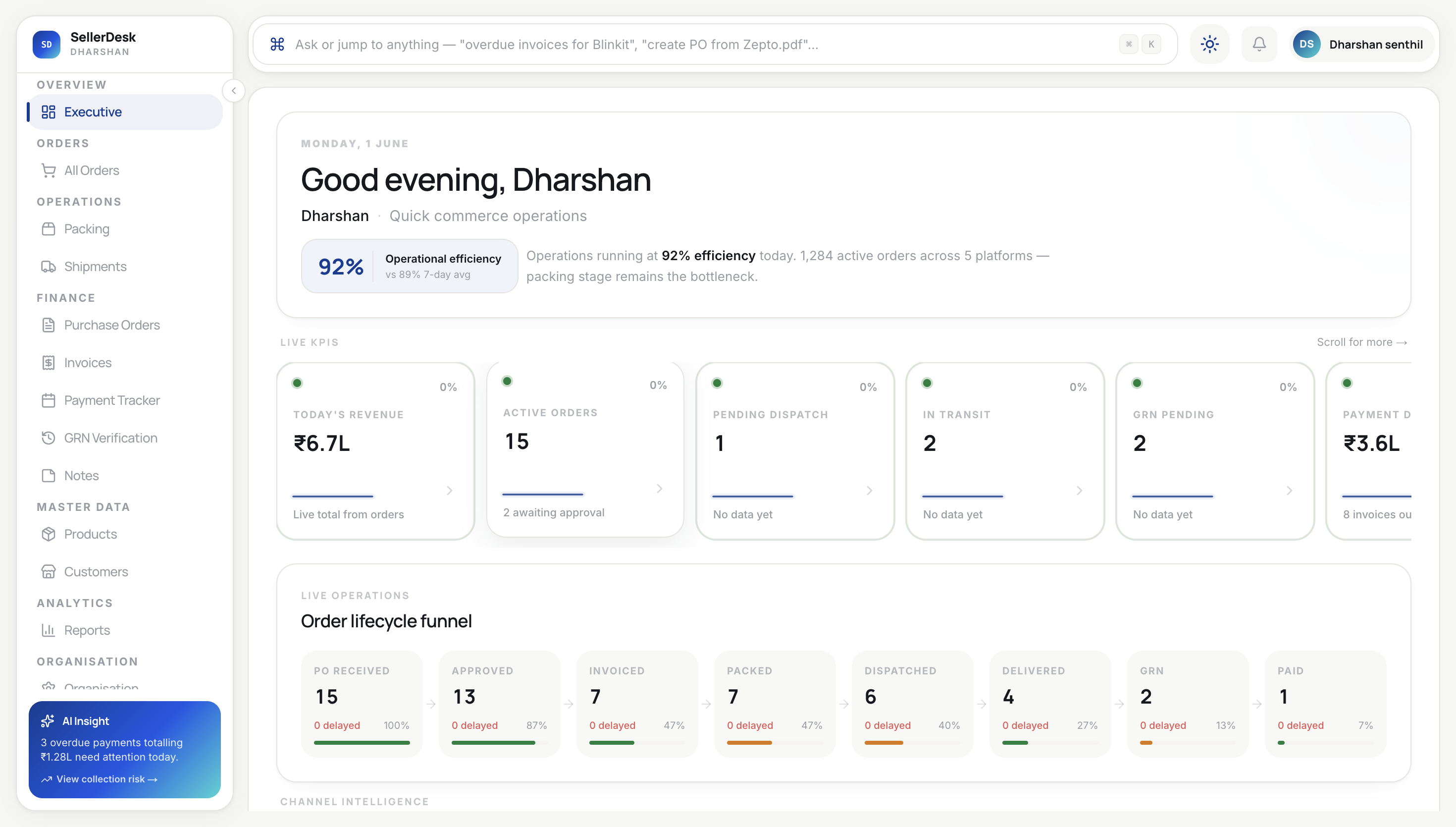Click the DS avatar circle
The image size is (1456, 827).
(x=1307, y=44)
